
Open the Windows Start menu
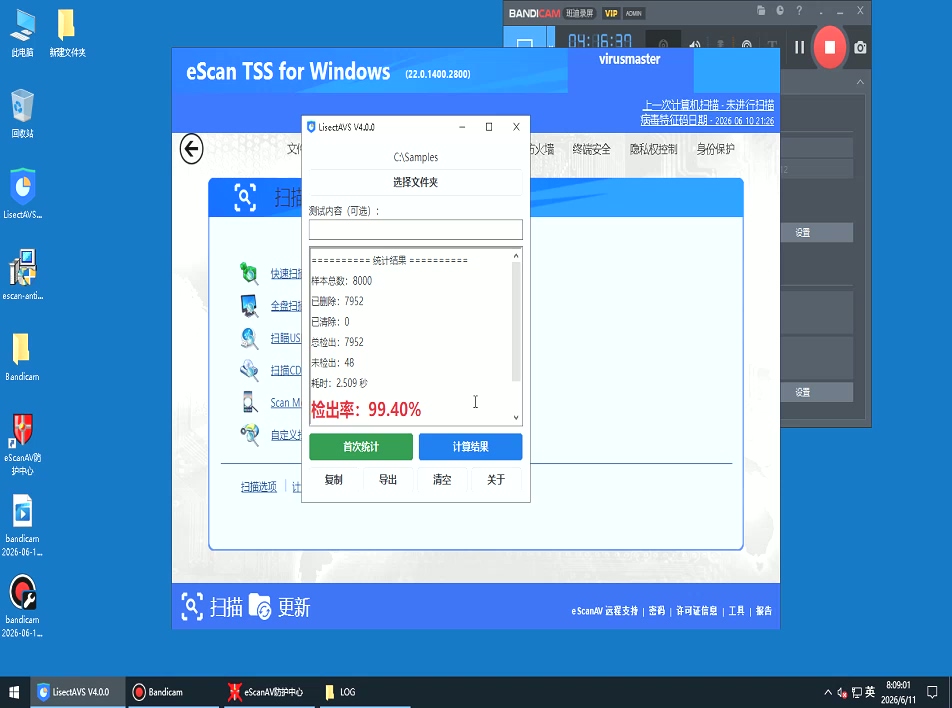point(14,692)
